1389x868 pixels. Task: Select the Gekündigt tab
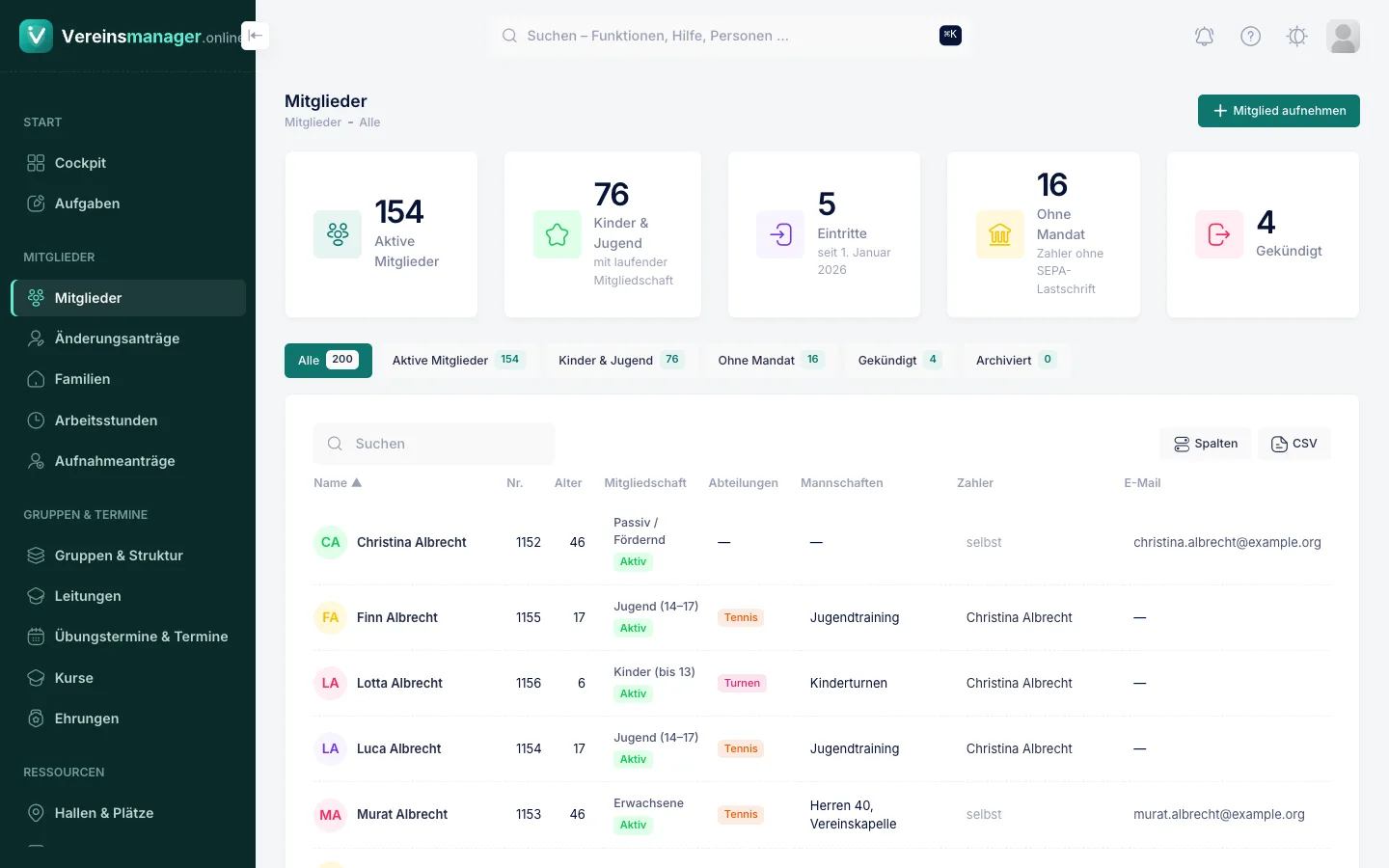click(x=900, y=361)
